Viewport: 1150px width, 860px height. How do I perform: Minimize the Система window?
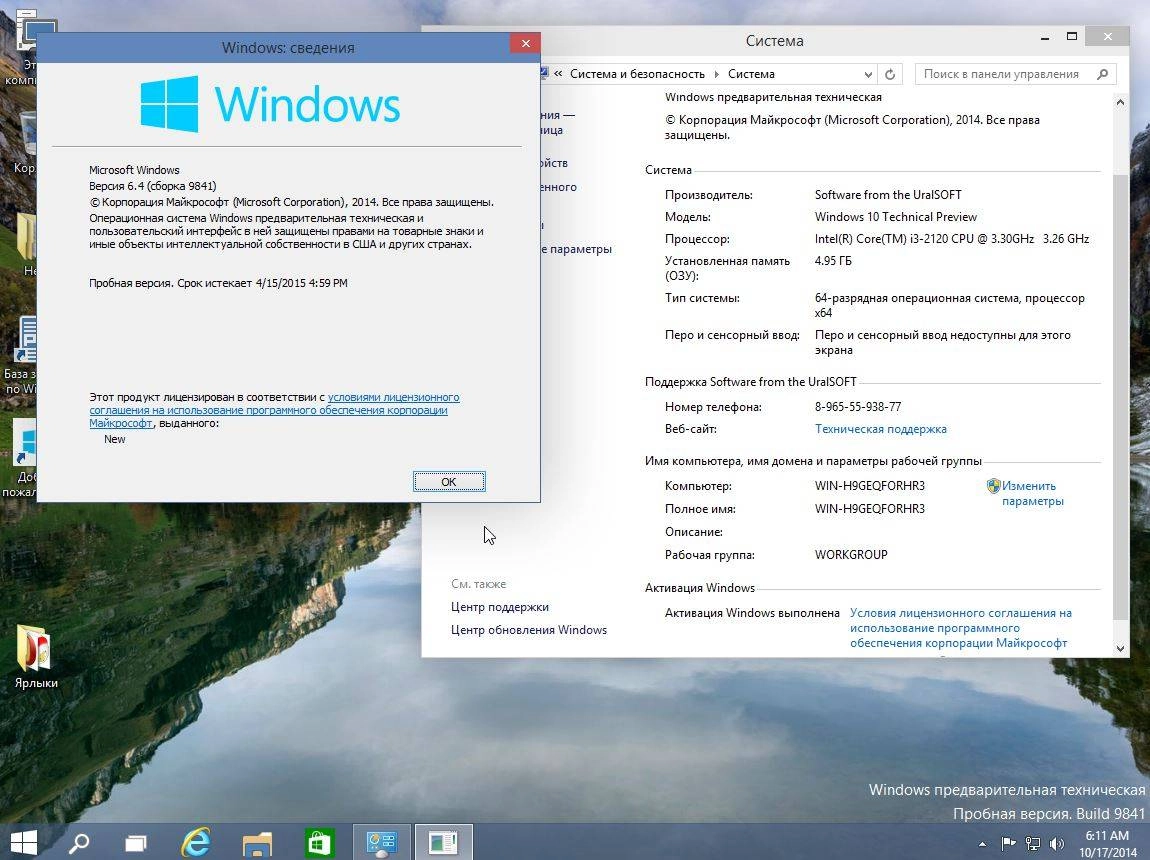(1045, 37)
